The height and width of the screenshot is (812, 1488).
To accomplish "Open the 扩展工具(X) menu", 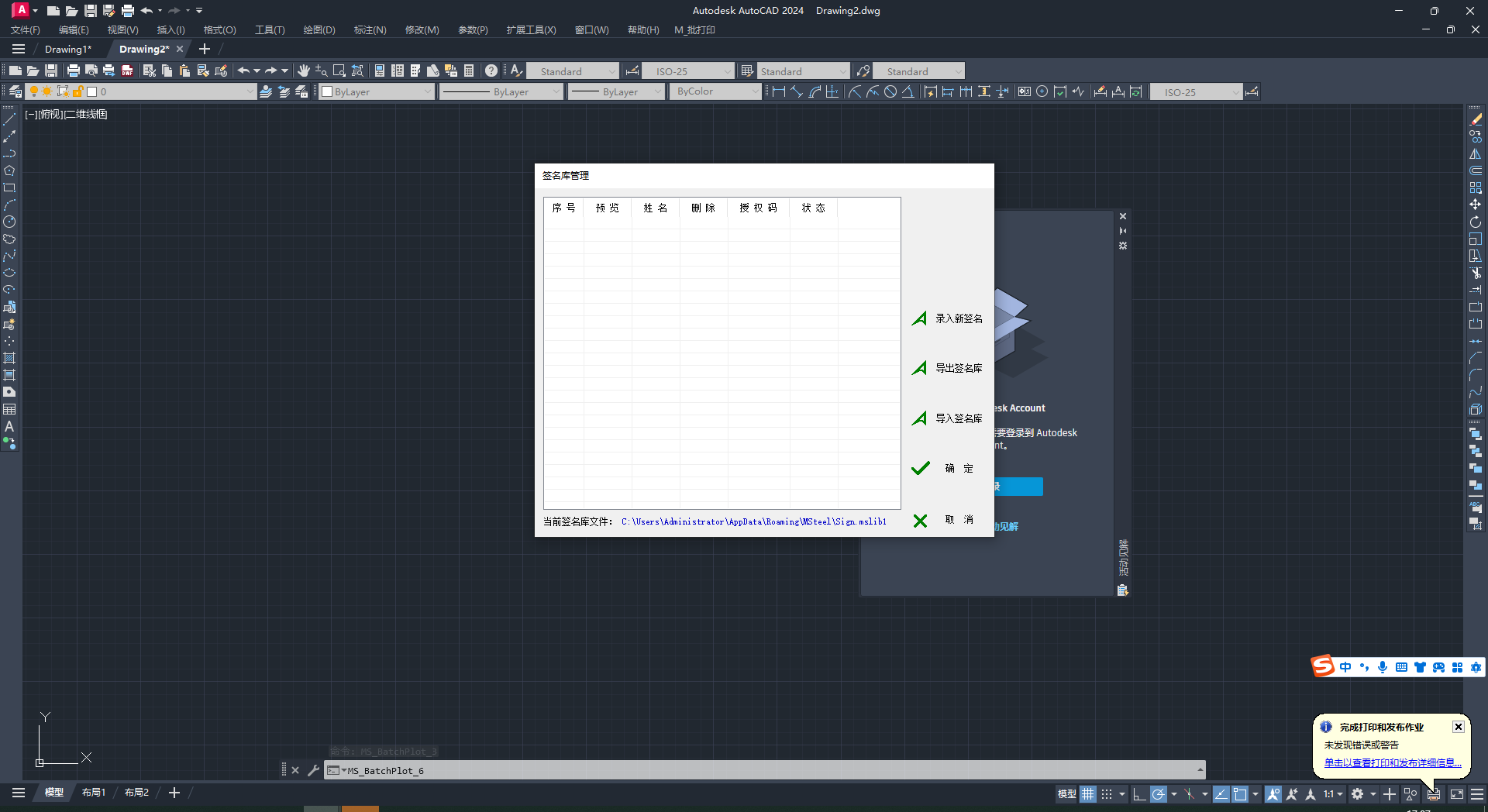I will 531,29.
